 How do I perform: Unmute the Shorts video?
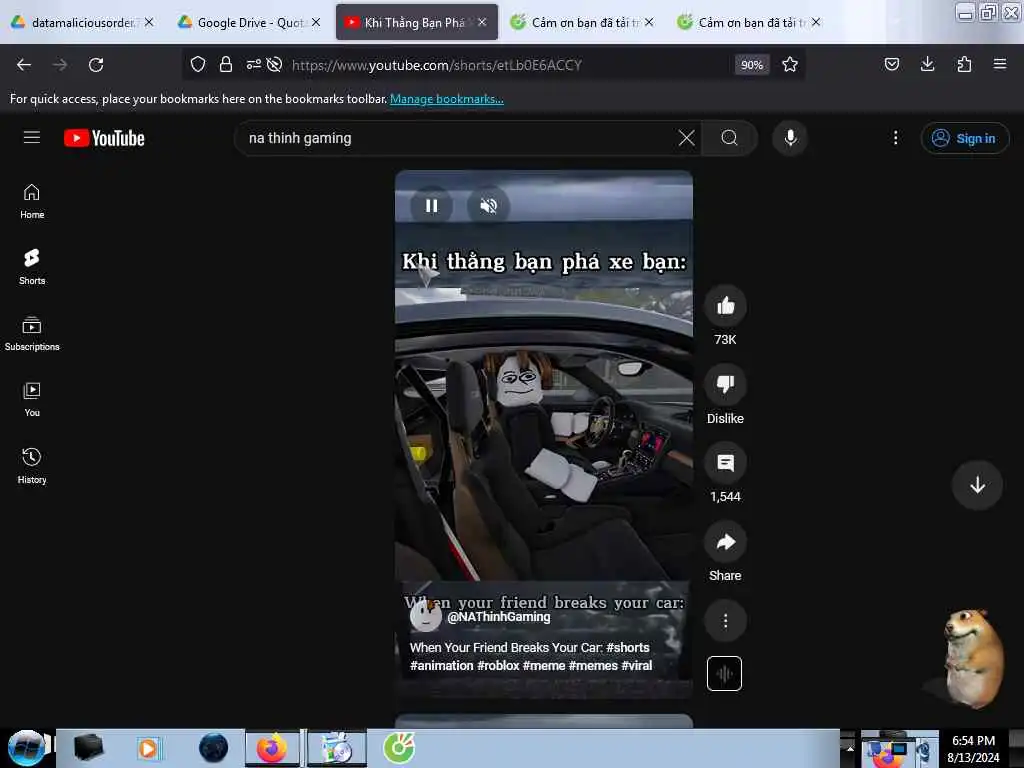tap(488, 206)
